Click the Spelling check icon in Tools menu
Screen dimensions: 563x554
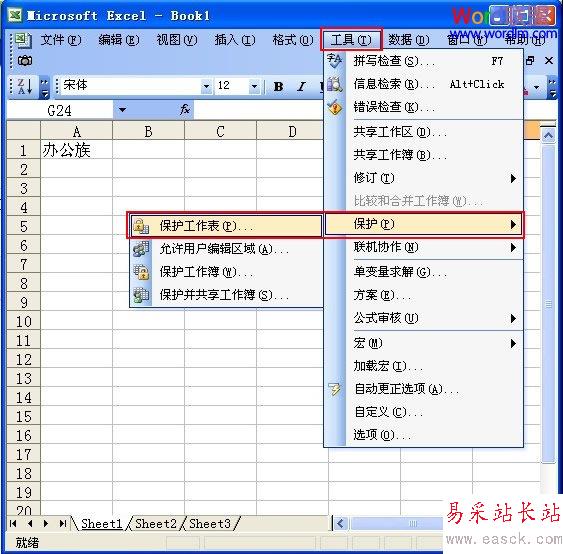(334, 61)
